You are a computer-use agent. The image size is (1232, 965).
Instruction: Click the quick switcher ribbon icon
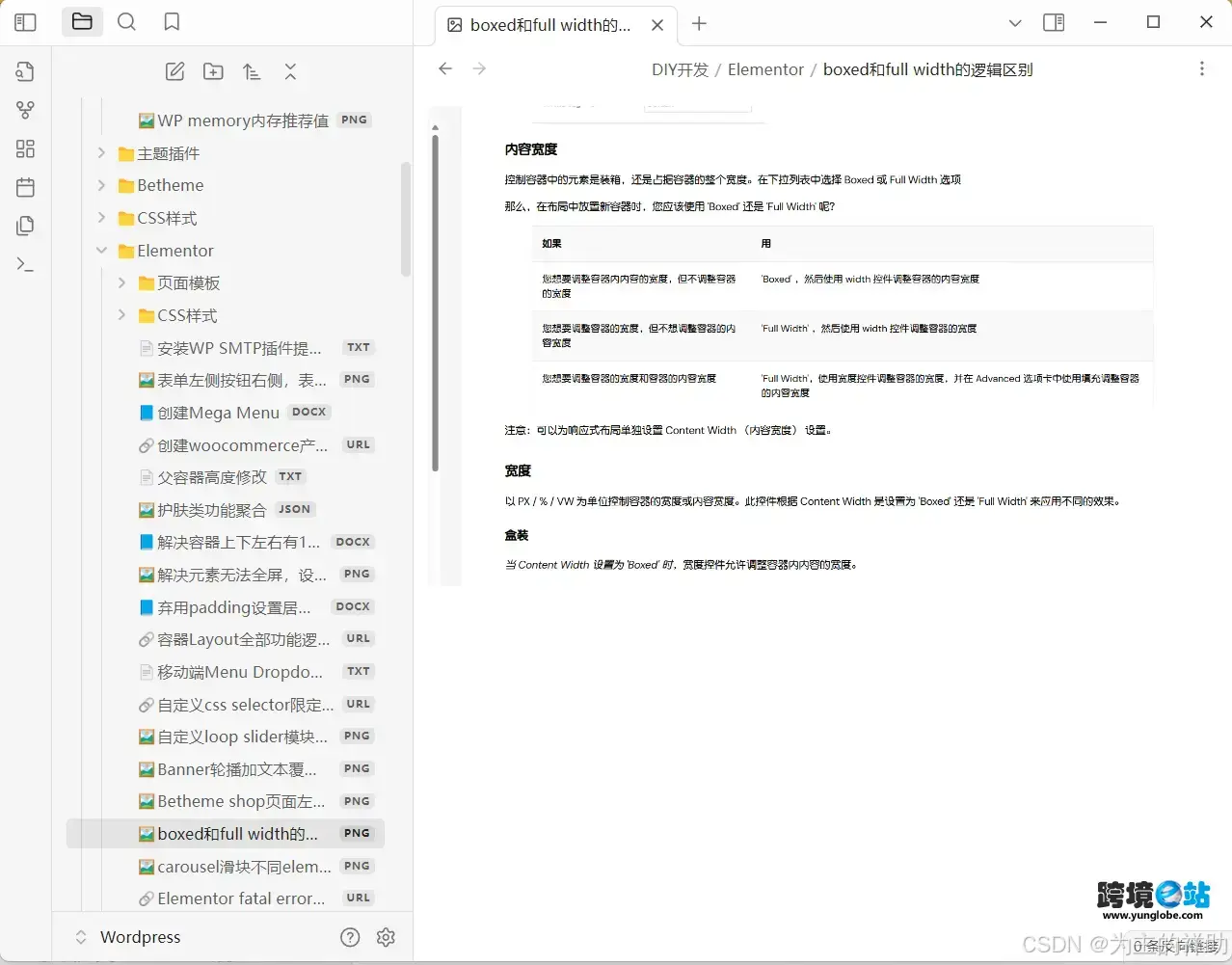click(26, 71)
